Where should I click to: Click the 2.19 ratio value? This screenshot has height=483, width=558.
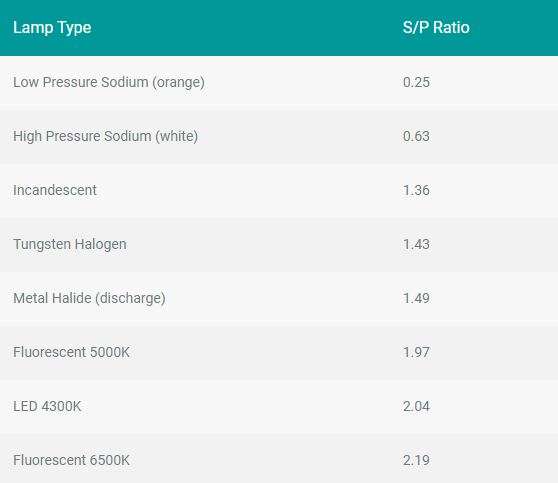pyautogui.click(x=416, y=460)
